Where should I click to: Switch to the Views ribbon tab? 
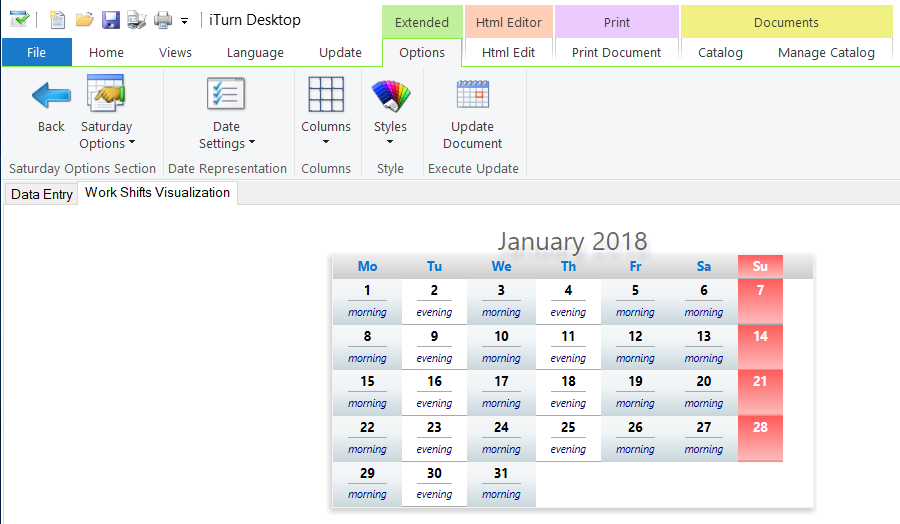coord(175,52)
